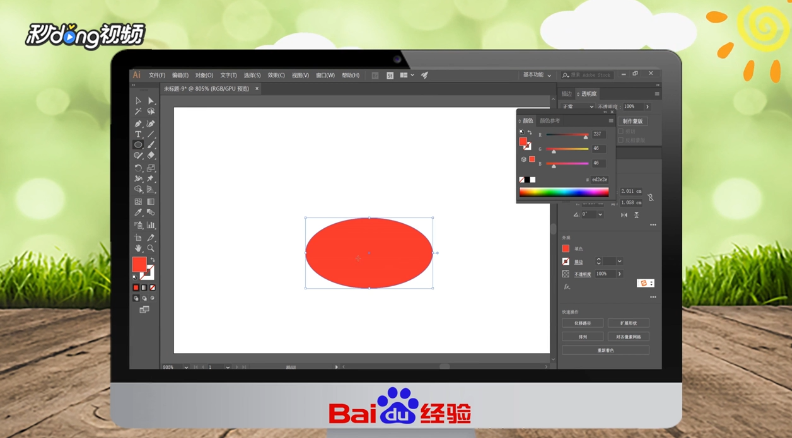Open the artboard number dropdown in status bar

pyautogui.click(x=228, y=367)
